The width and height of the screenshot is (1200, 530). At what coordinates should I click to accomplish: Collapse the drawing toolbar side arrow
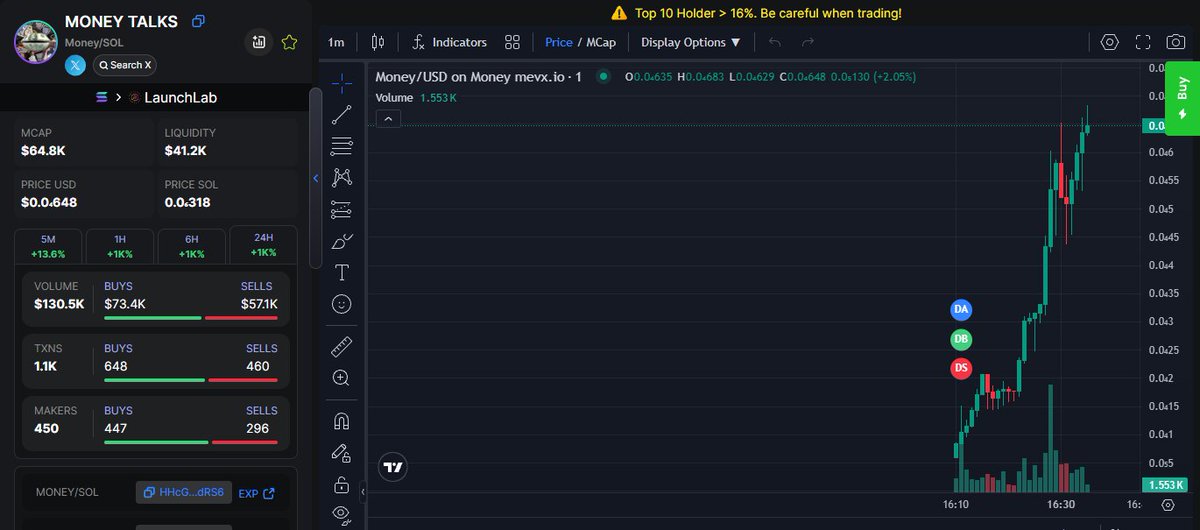pos(364,492)
